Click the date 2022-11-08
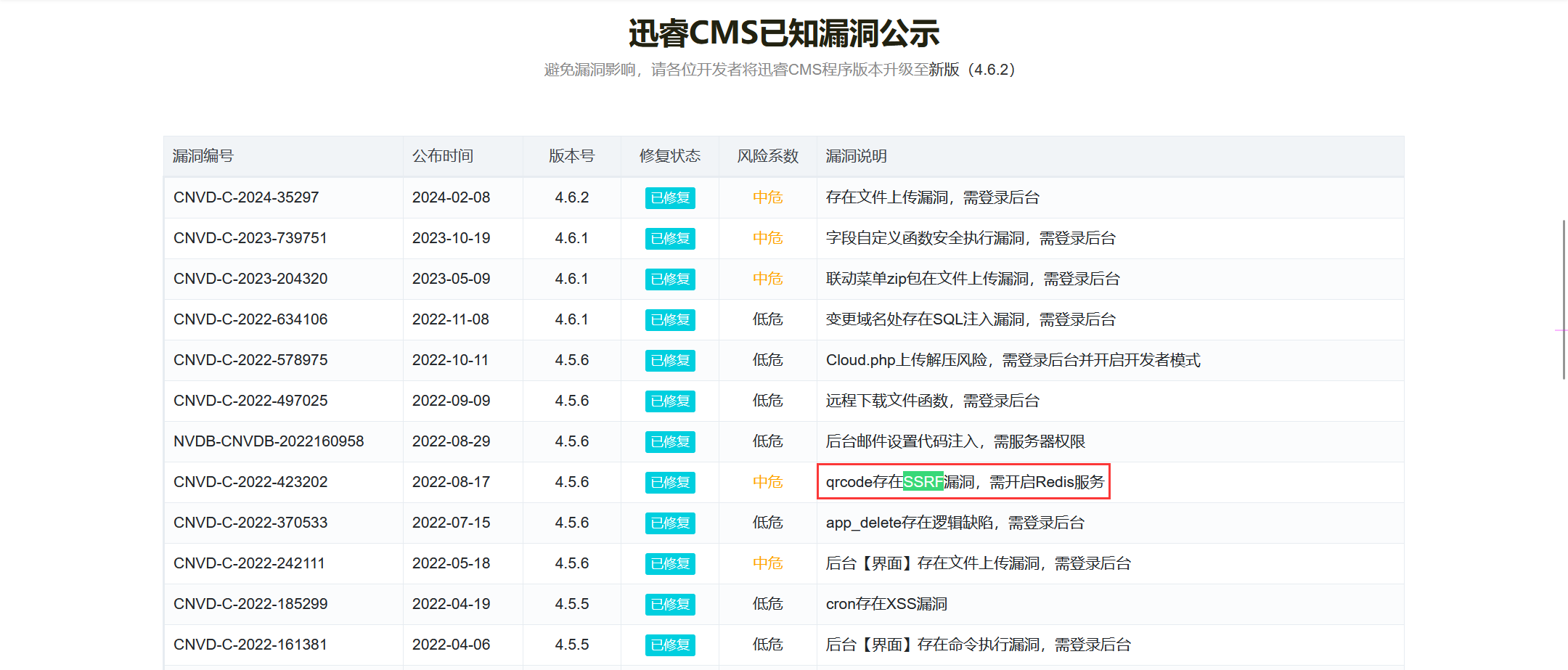The image size is (1568, 670). pyautogui.click(x=451, y=319)
